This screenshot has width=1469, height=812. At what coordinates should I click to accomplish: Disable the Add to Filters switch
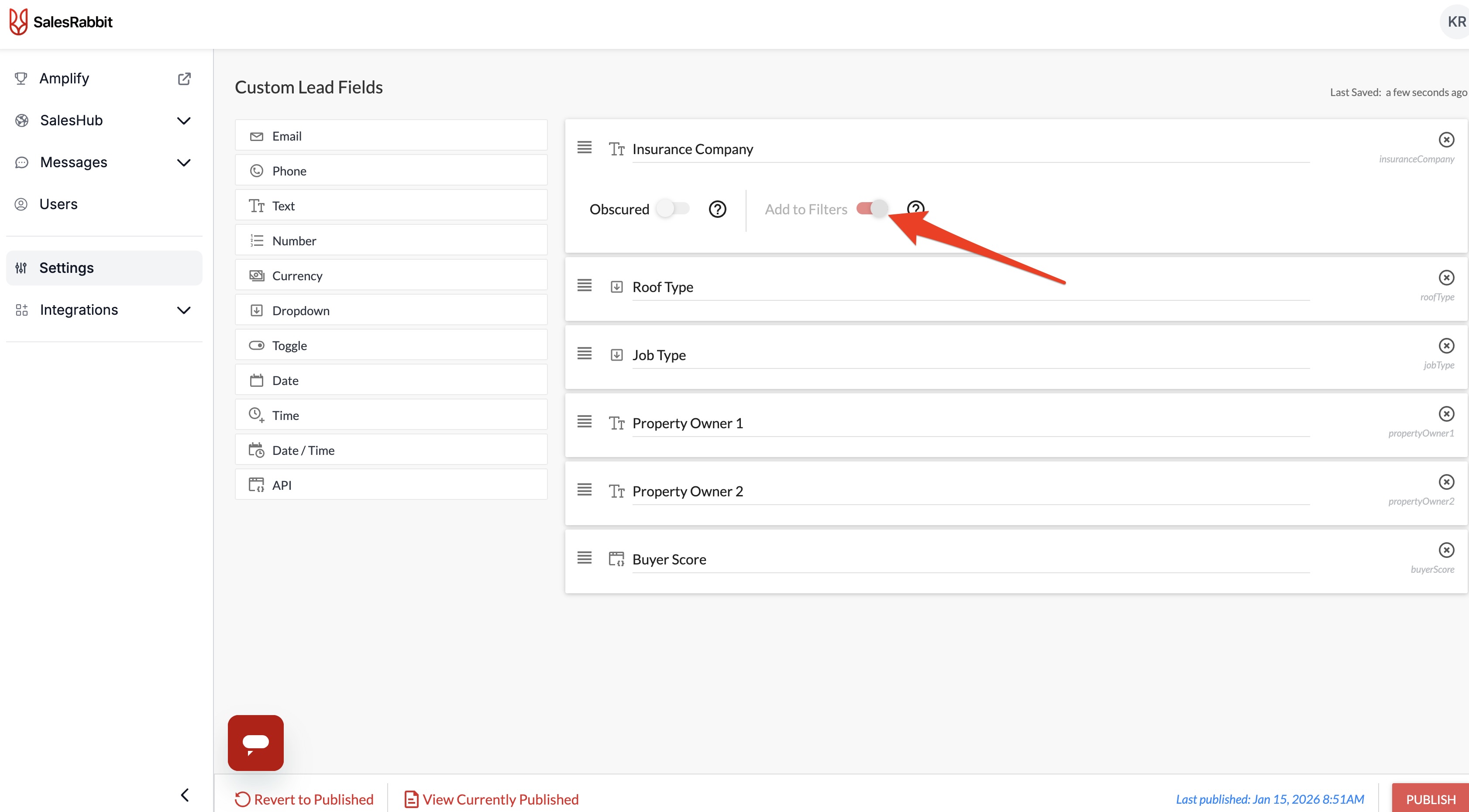(x=872, y=209)
